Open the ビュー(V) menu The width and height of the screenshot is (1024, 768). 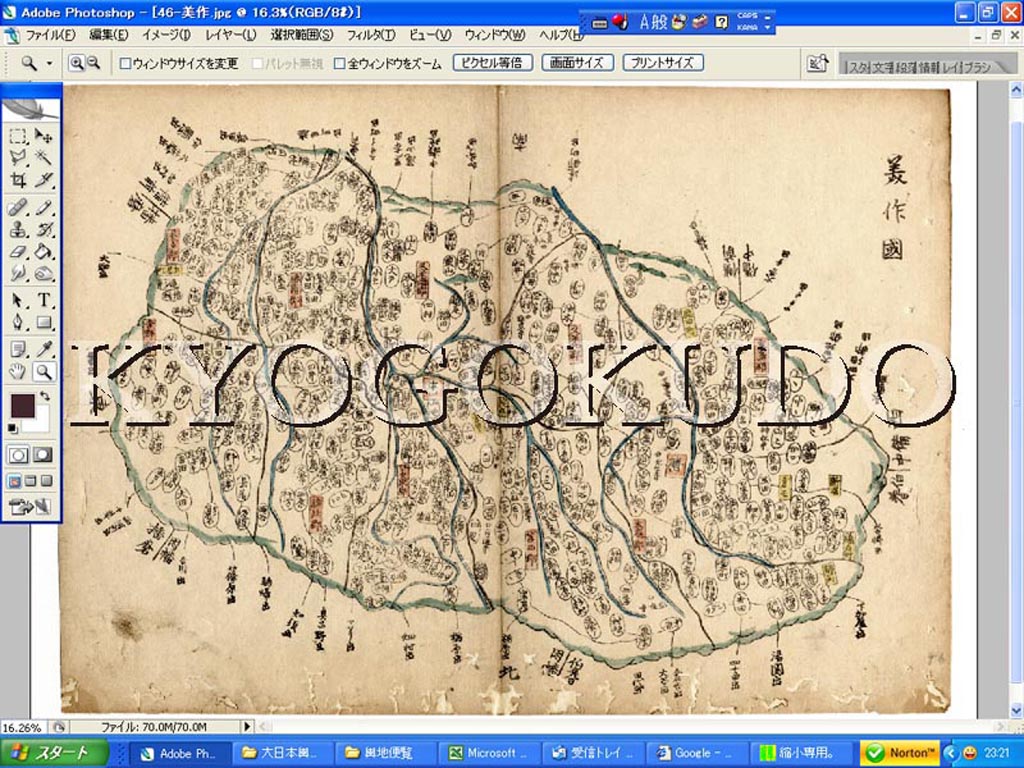coord(430,35)
